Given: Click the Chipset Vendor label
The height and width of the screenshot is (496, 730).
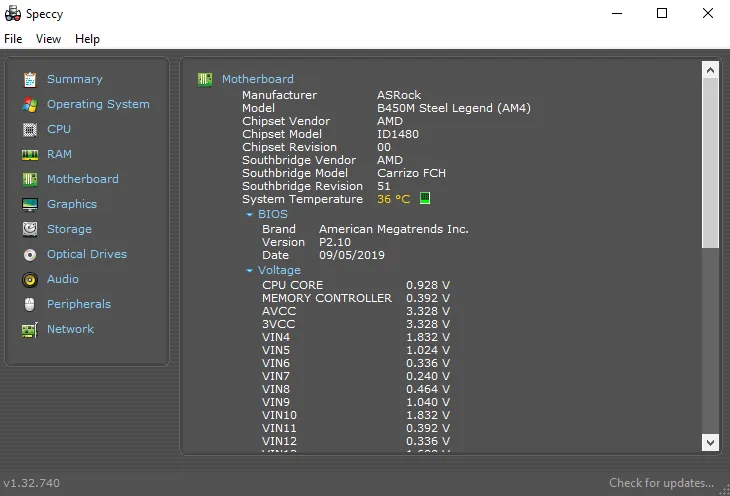Looking at the screenshot, I should pyautogui.click(x=286, y=121).
